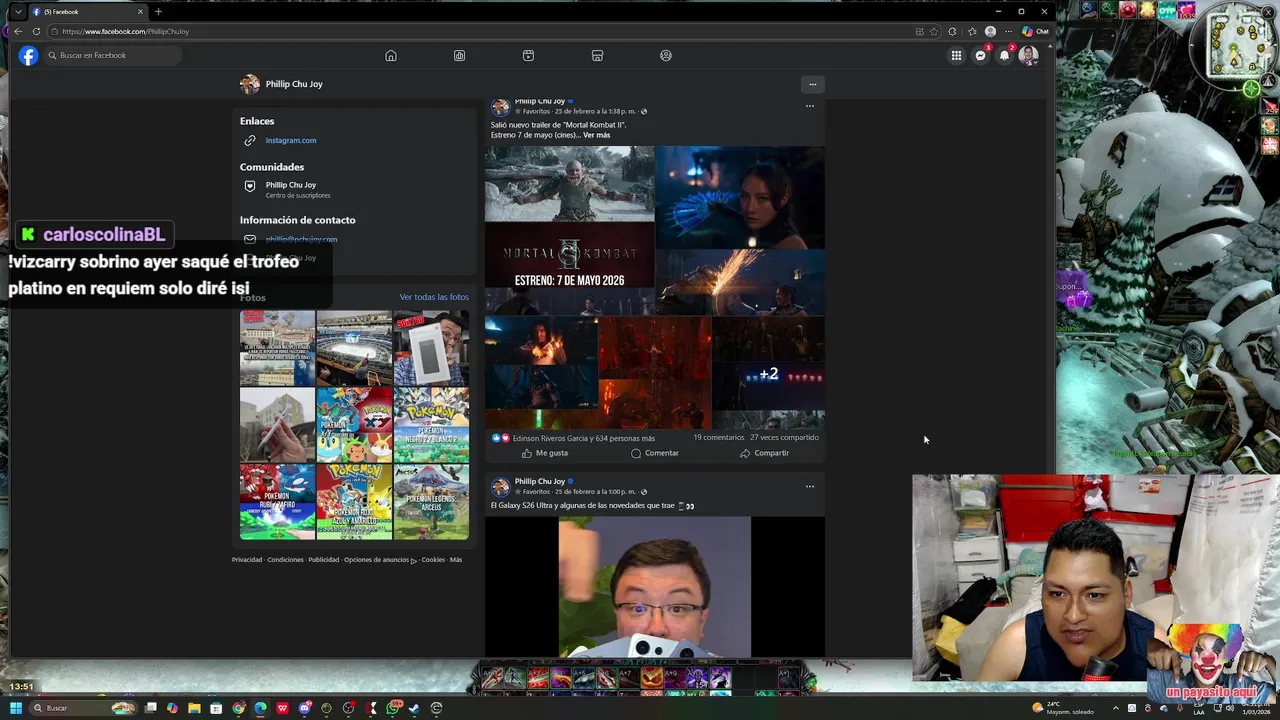Open WPS Office from the taskbar
The width and height of the screenshot is (1280, 720).
pos(282,708)
